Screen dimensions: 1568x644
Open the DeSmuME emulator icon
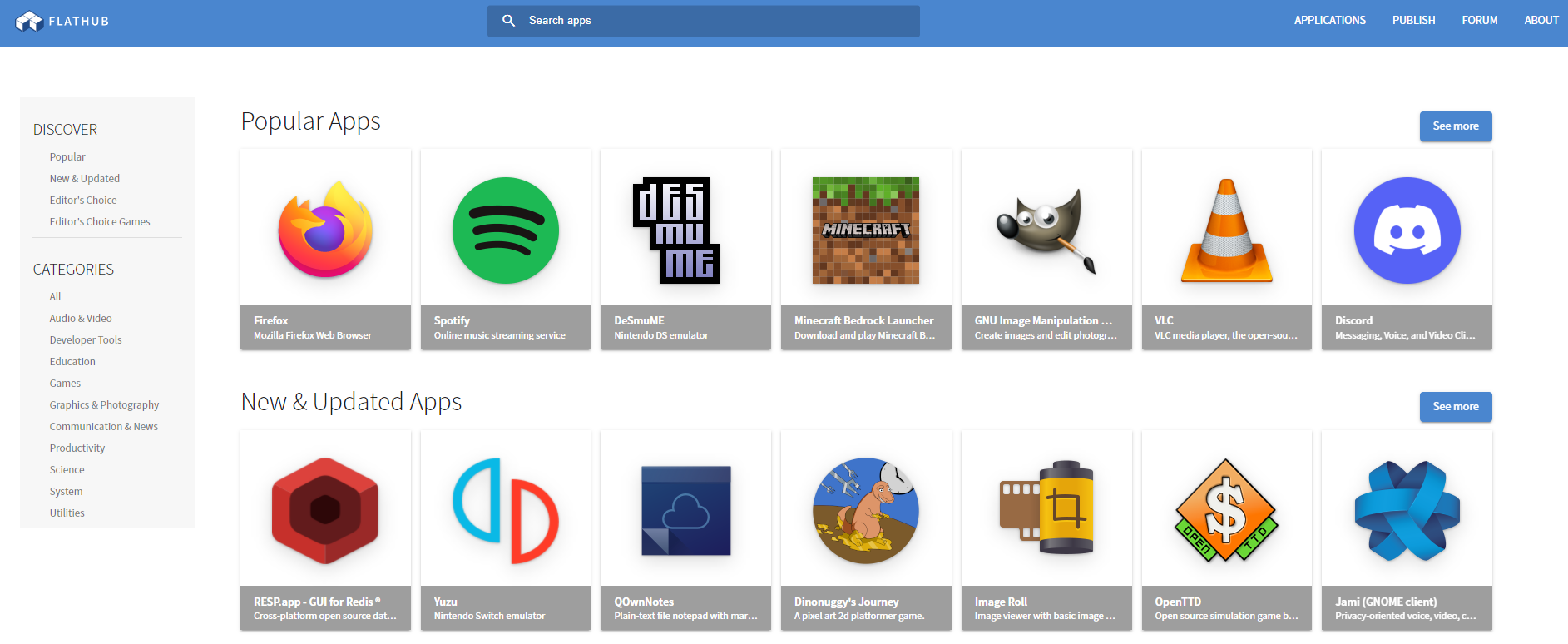click(x=675, y=230)
